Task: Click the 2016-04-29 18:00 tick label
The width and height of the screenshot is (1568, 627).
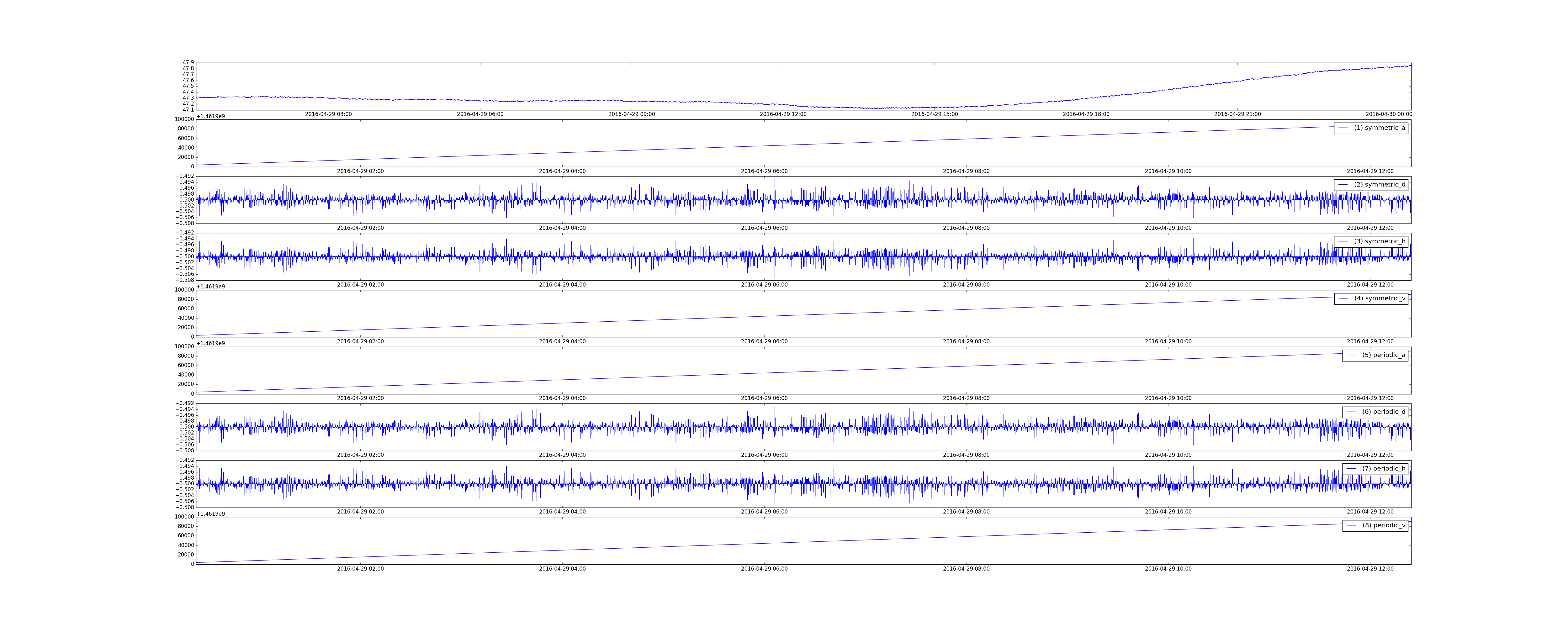Action: point(1086,114)
